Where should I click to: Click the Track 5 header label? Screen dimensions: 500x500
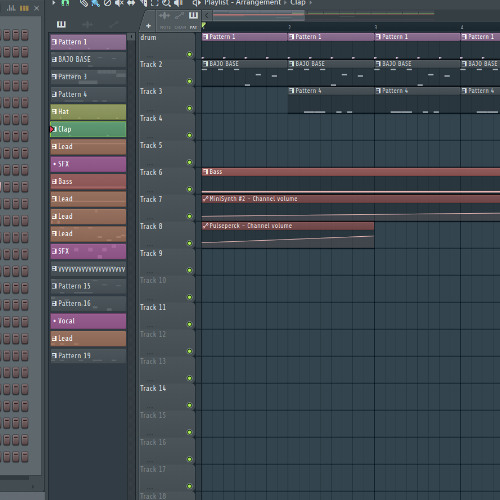[x=151, y=145]
